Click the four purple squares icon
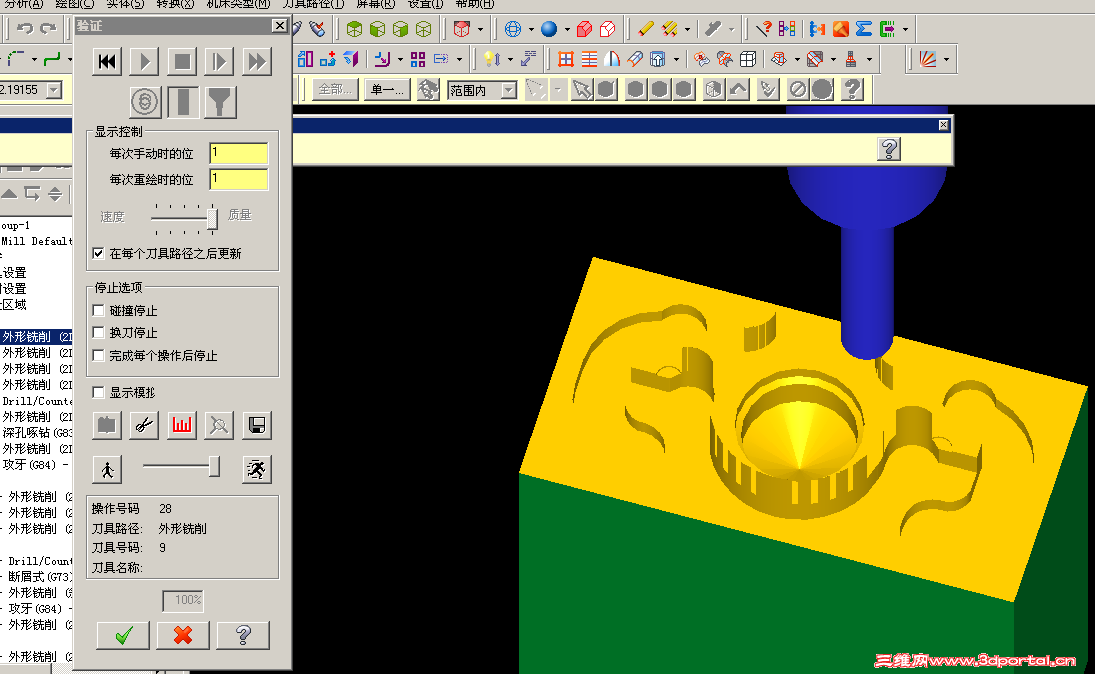The image size is (1095, 674). click(418, 59)
